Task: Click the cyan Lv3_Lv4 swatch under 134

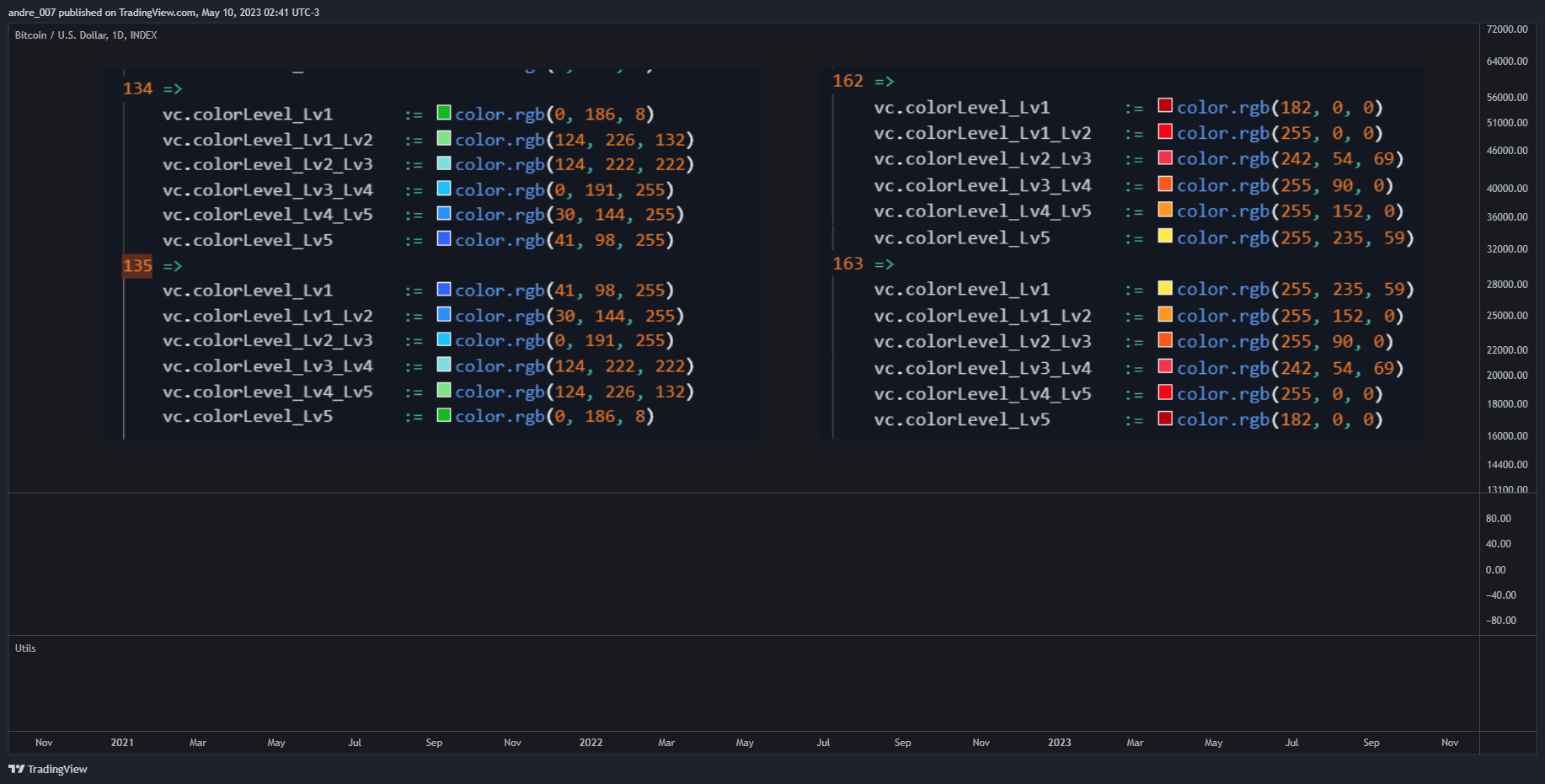Action: point(444,189)
